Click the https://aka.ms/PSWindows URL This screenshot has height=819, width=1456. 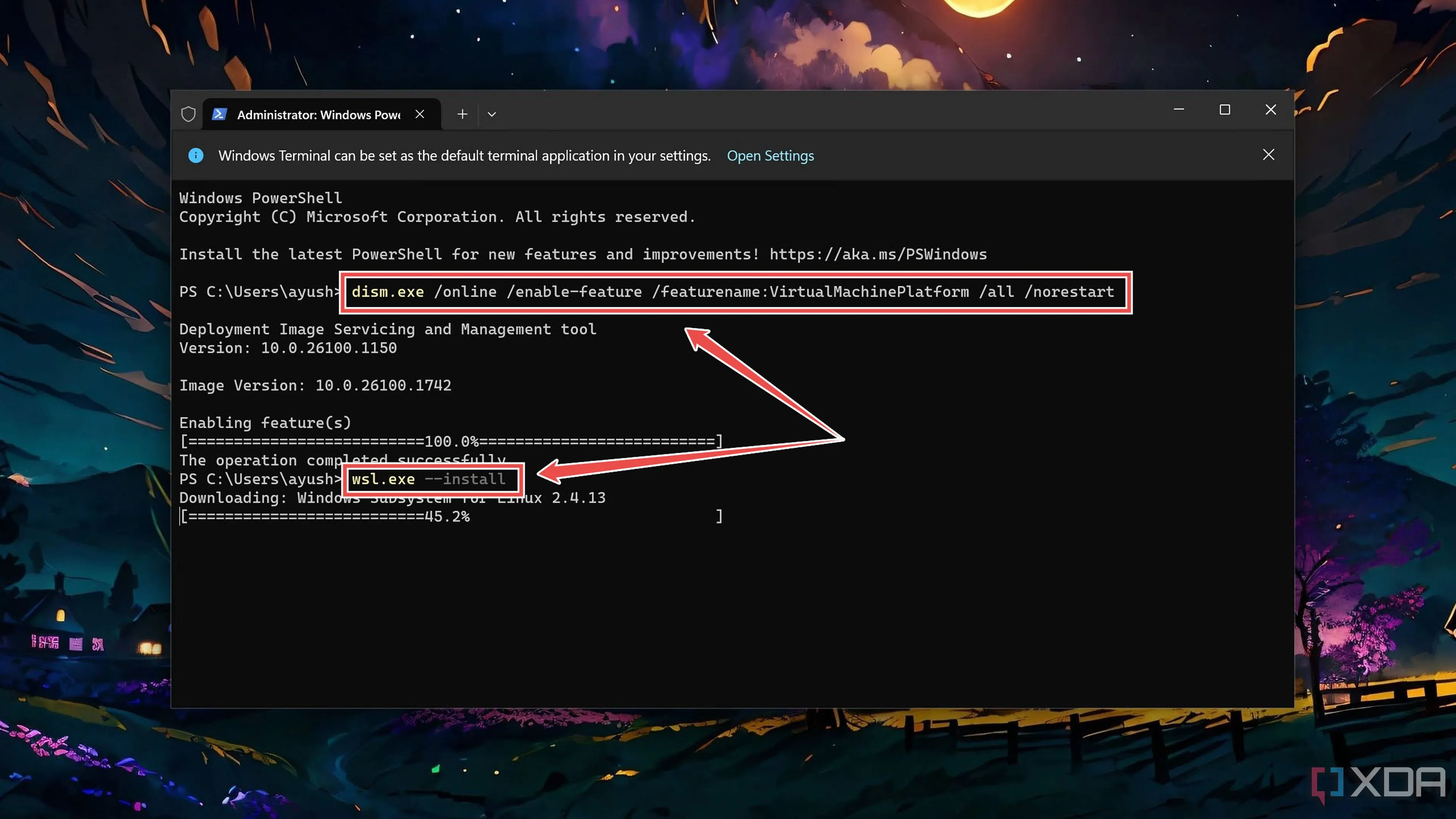(878, 254)
